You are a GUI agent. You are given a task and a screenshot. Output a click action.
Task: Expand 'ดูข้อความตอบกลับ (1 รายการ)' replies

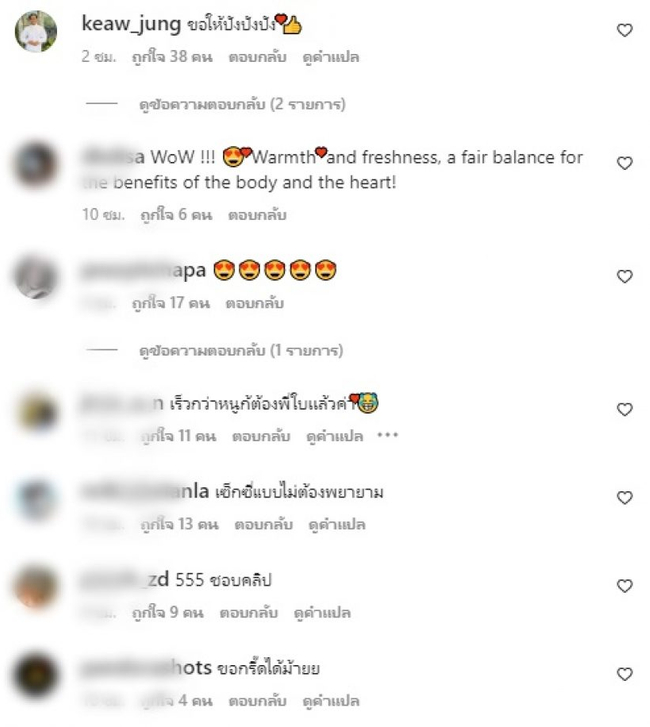(241, 350)
